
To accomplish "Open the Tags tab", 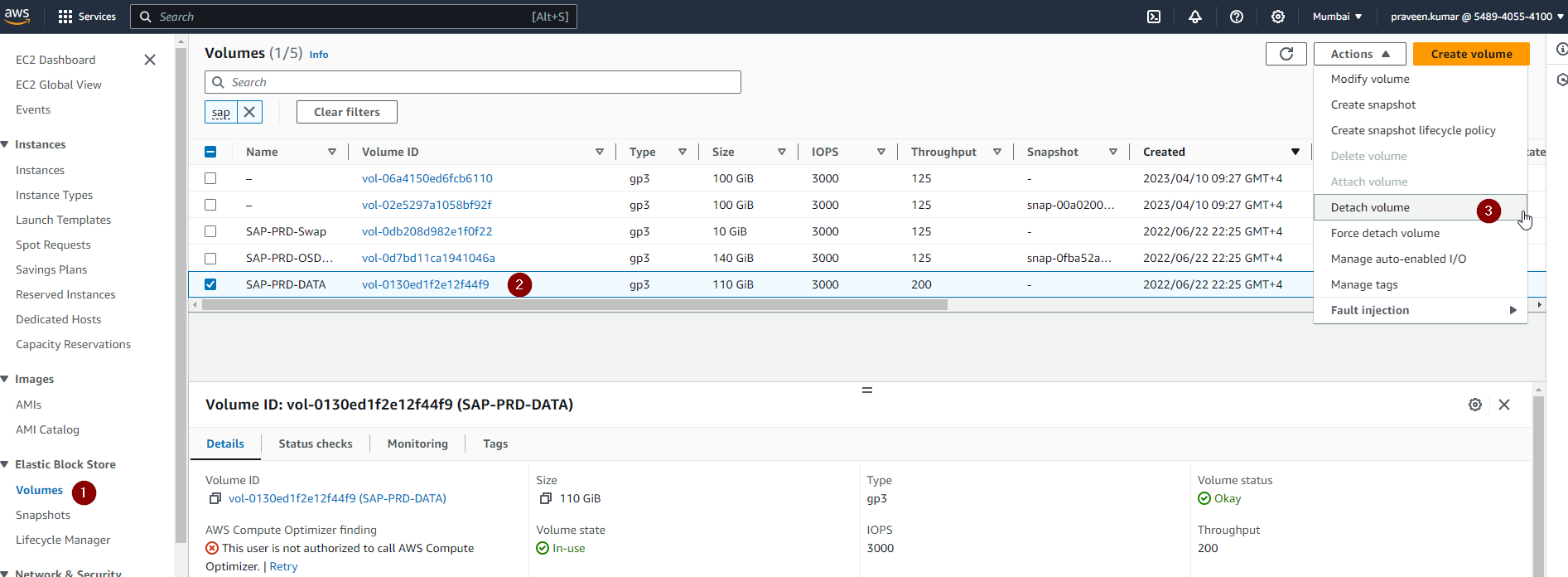I will tap(495, 444).
